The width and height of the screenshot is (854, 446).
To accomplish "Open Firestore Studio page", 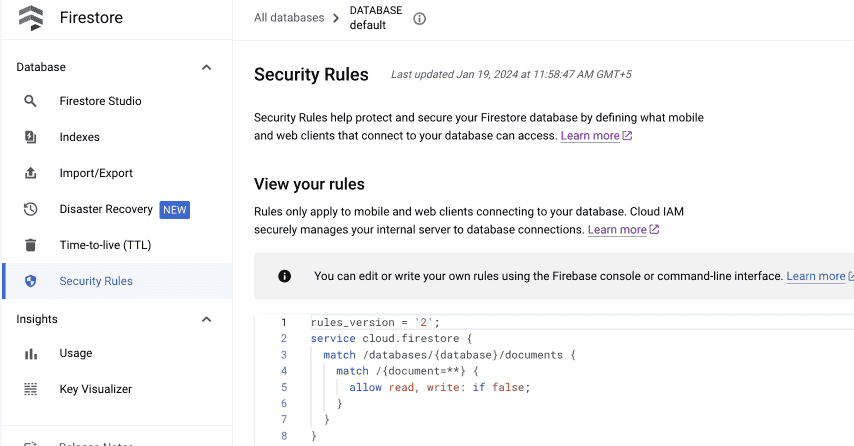I will tap(100, 101).
